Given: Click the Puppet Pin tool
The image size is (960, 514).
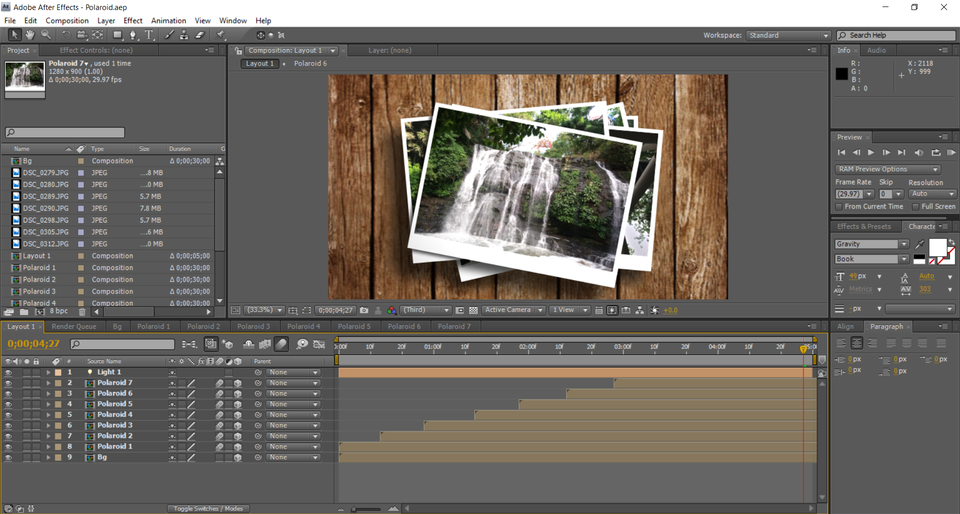Looking at the screenshot, I should [221, 35].
